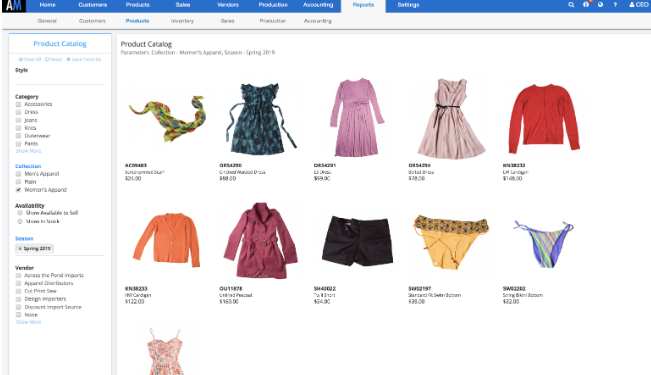This screenshot has width=651, height=375.
Task: Check the Dress category box
Action: 18,112
